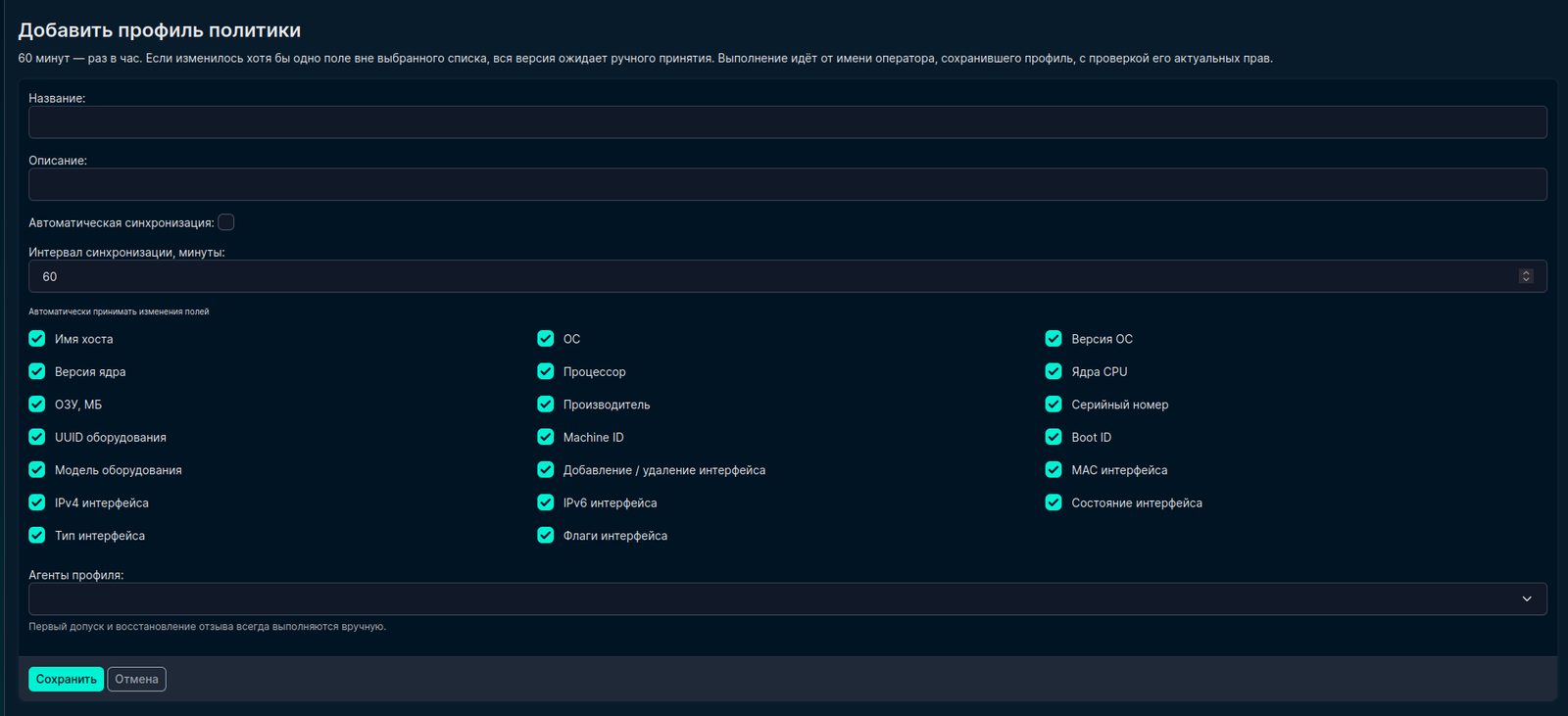Click the "Первый допуск и восстановление" note
This screenshot has width=1568, height=716.
tap(207, 626)
